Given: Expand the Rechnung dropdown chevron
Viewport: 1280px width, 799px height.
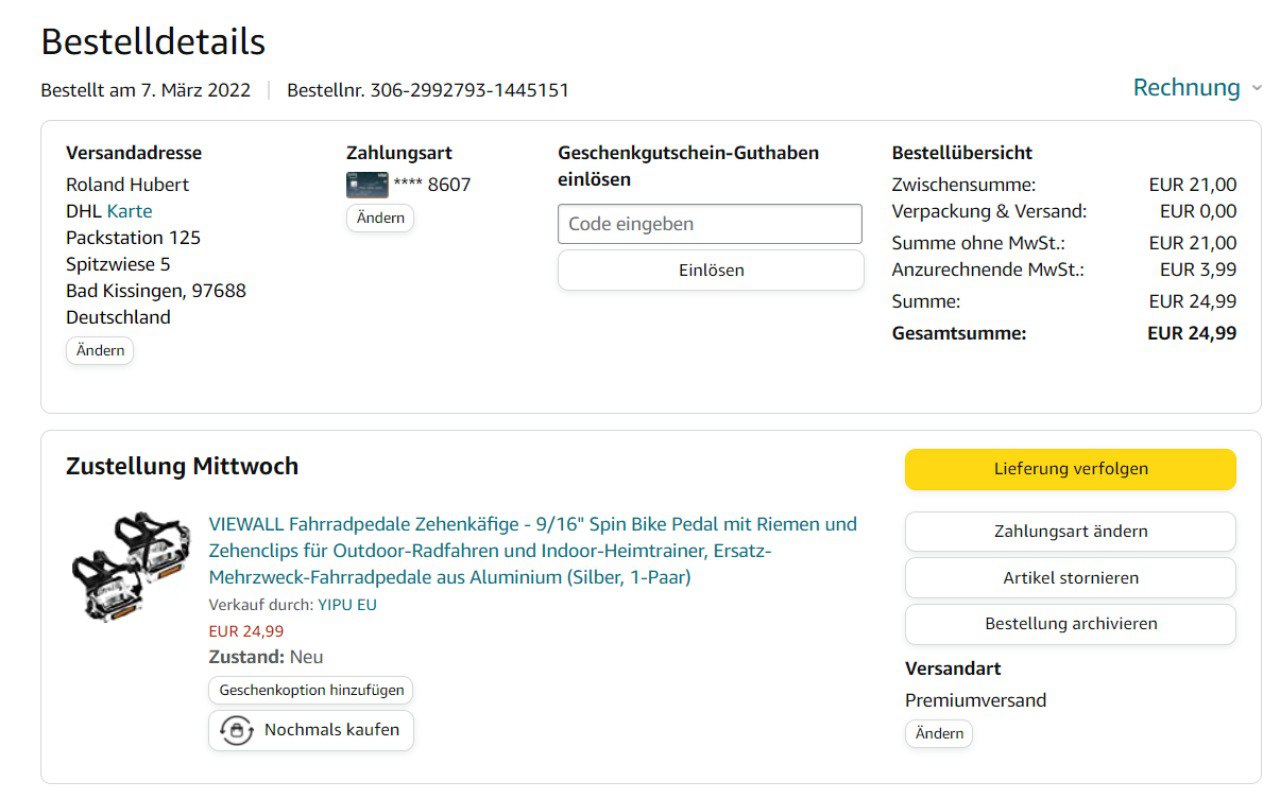Looking at the screenshot, I should pyautogui.click(x=1257, y=89).
